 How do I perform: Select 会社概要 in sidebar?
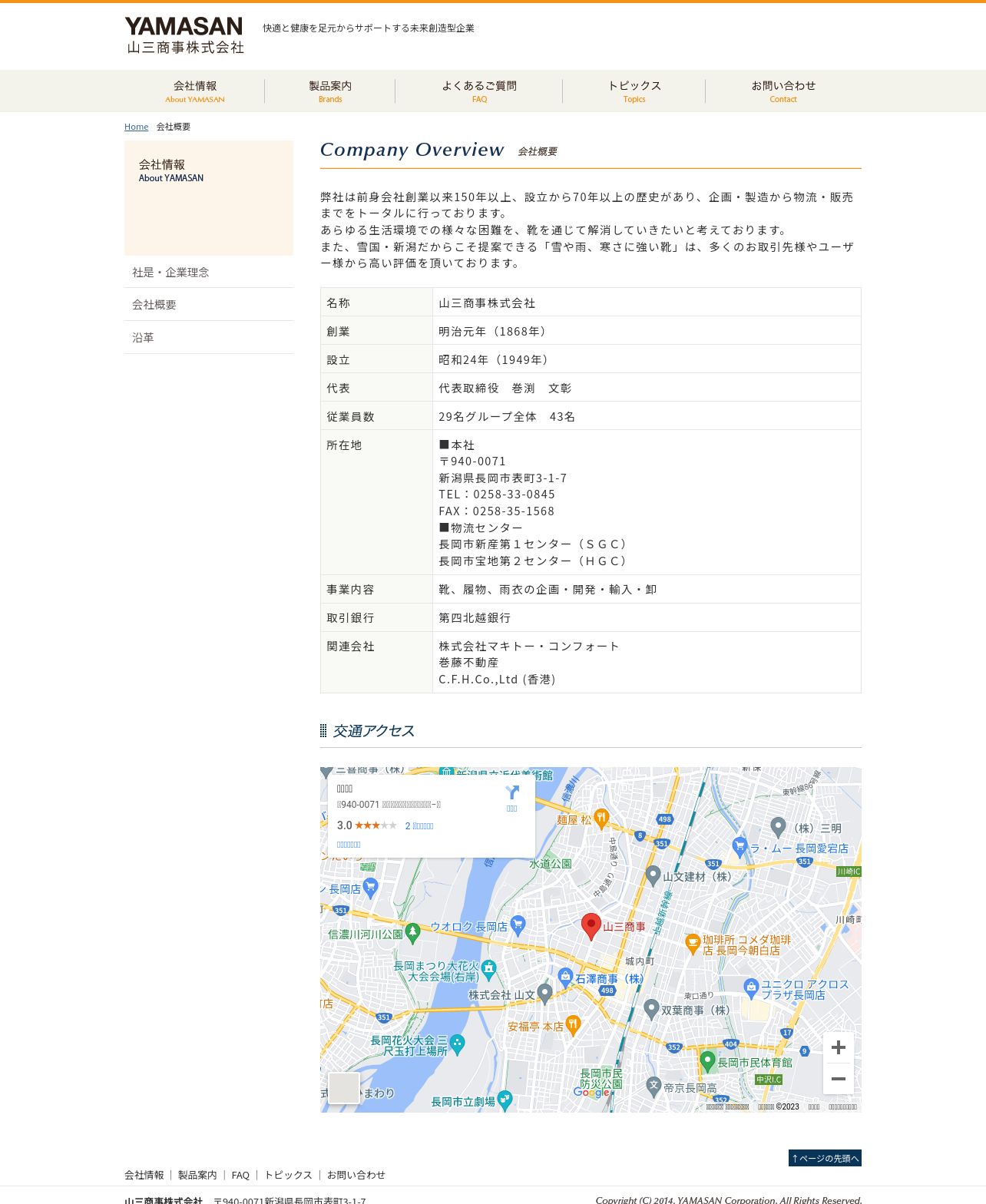[x=209, y=304]
